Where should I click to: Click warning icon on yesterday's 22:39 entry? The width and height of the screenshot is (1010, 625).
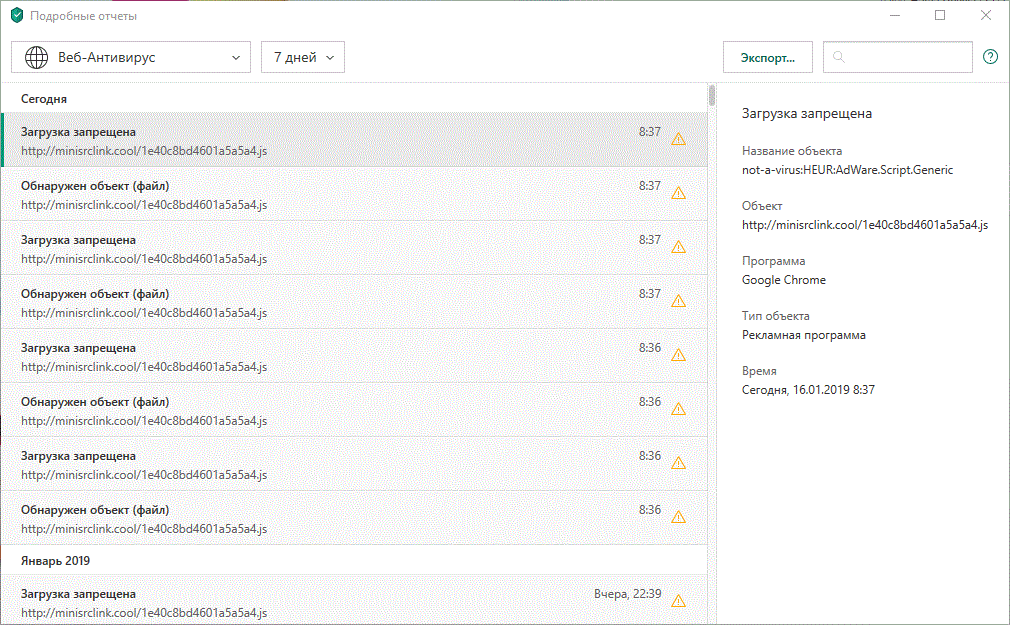(678, 601)
